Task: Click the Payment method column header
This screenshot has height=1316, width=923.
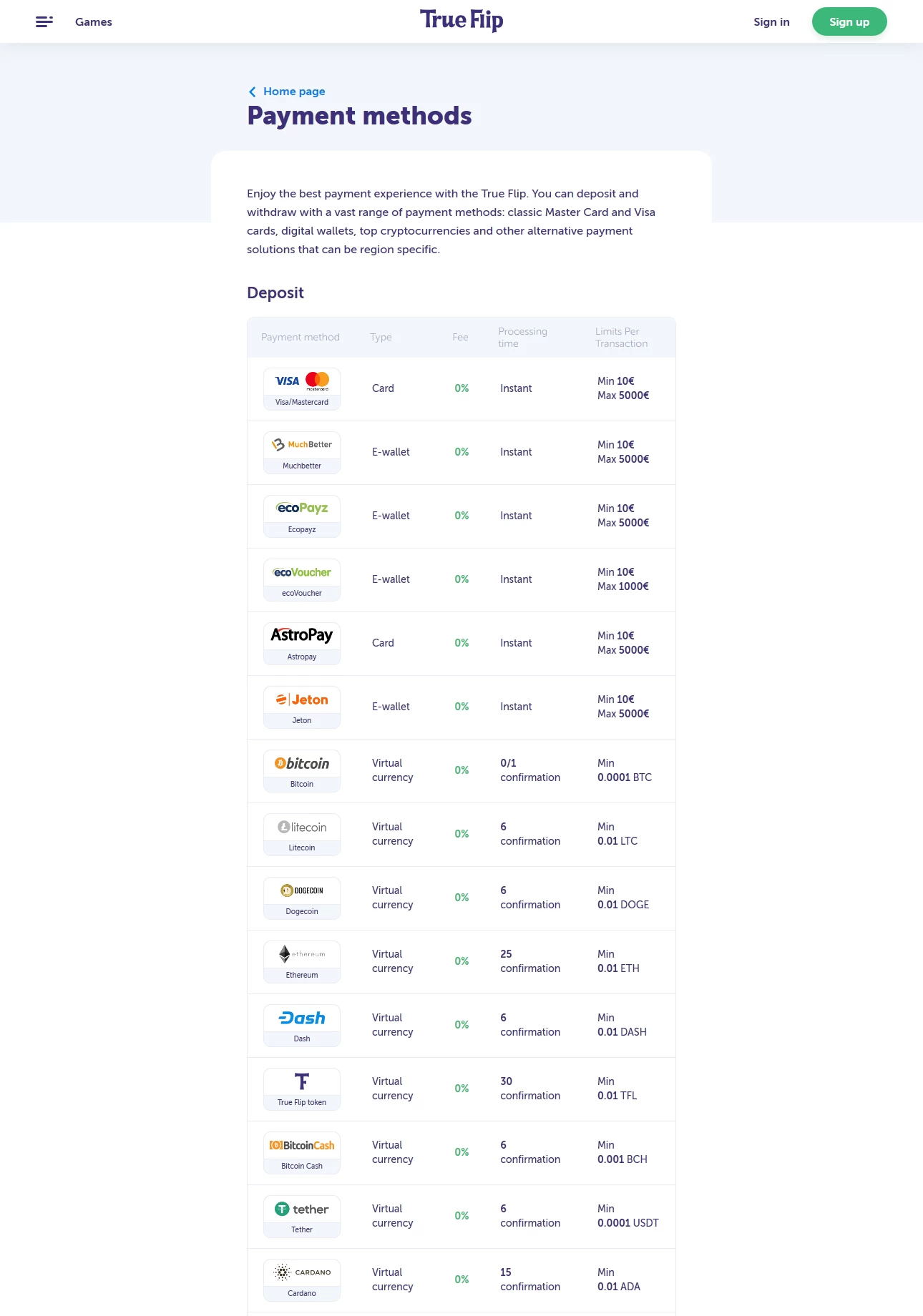Action: [301, 338]
